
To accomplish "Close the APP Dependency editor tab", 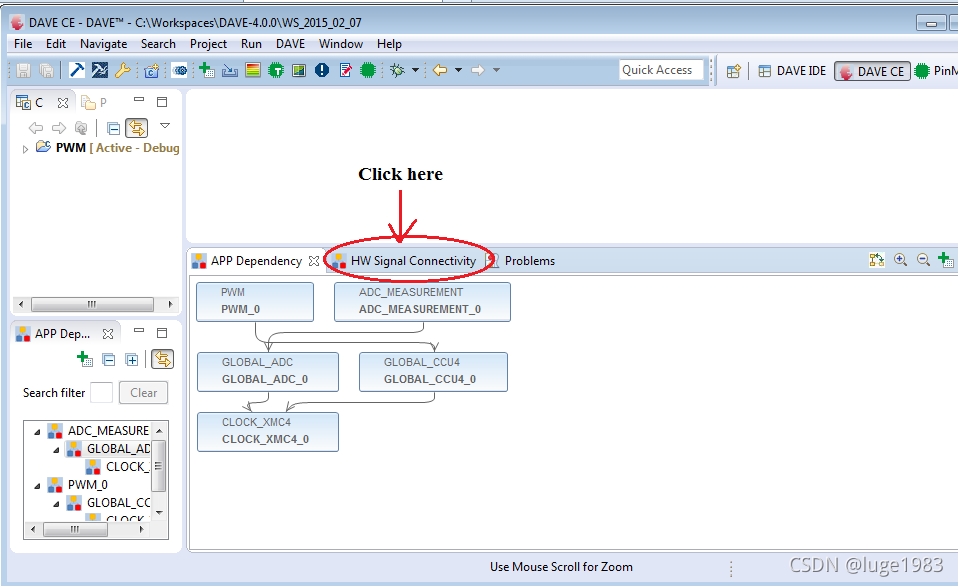I will 314,261.
